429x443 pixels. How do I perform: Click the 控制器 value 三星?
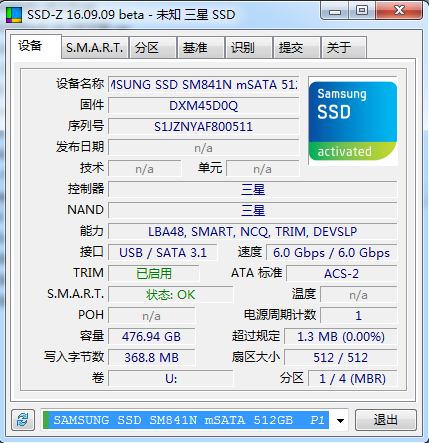click(253, 190)
